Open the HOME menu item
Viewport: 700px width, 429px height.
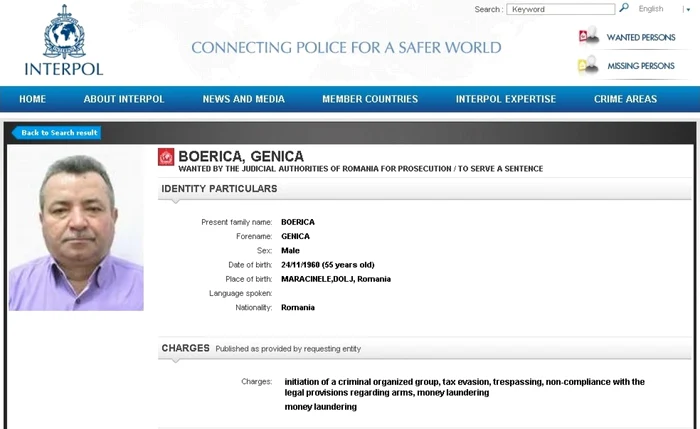pyautogui.click(x=33, y=99)
